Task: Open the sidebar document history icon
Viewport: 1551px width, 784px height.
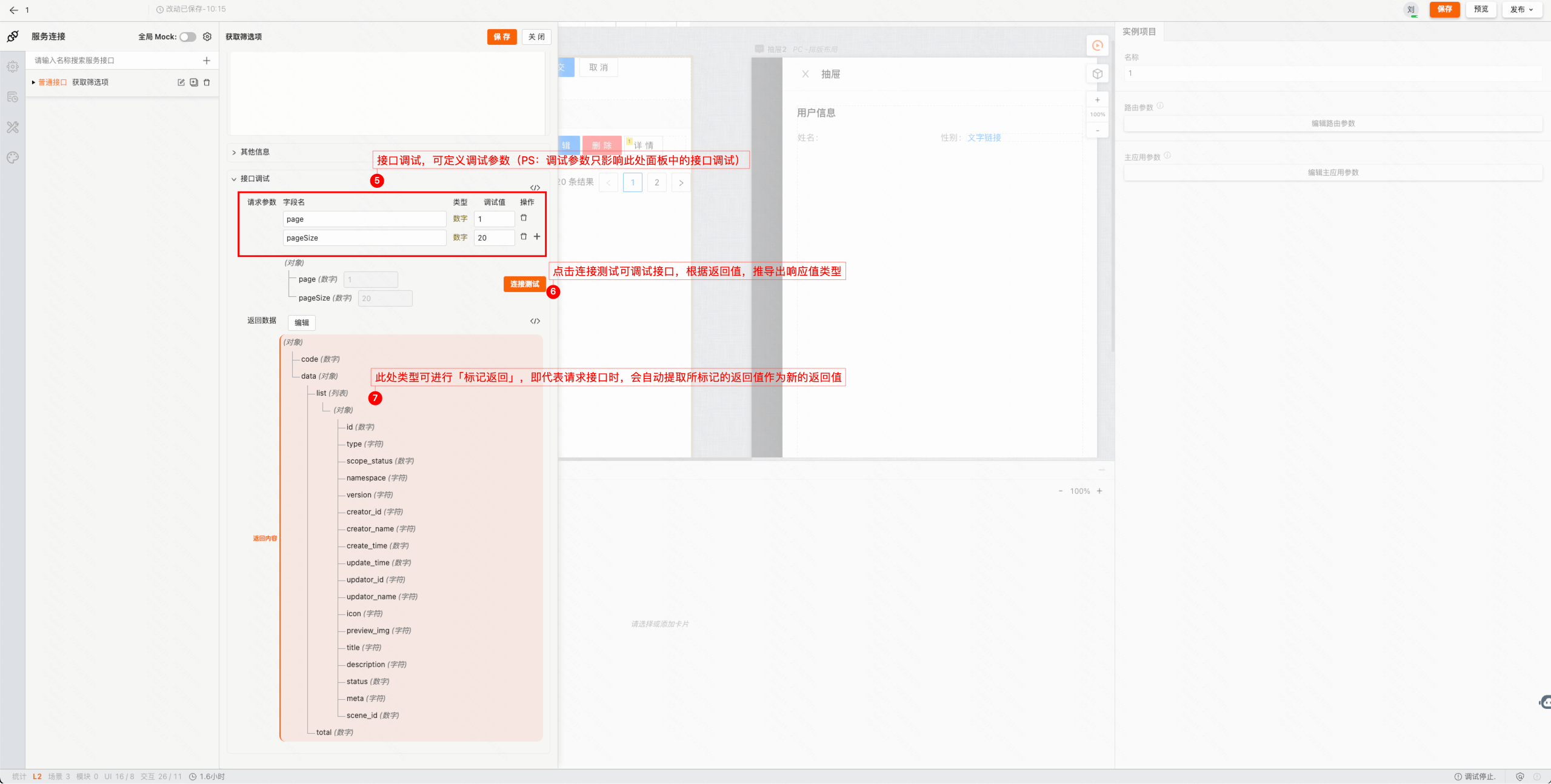Action: [13, 97]
